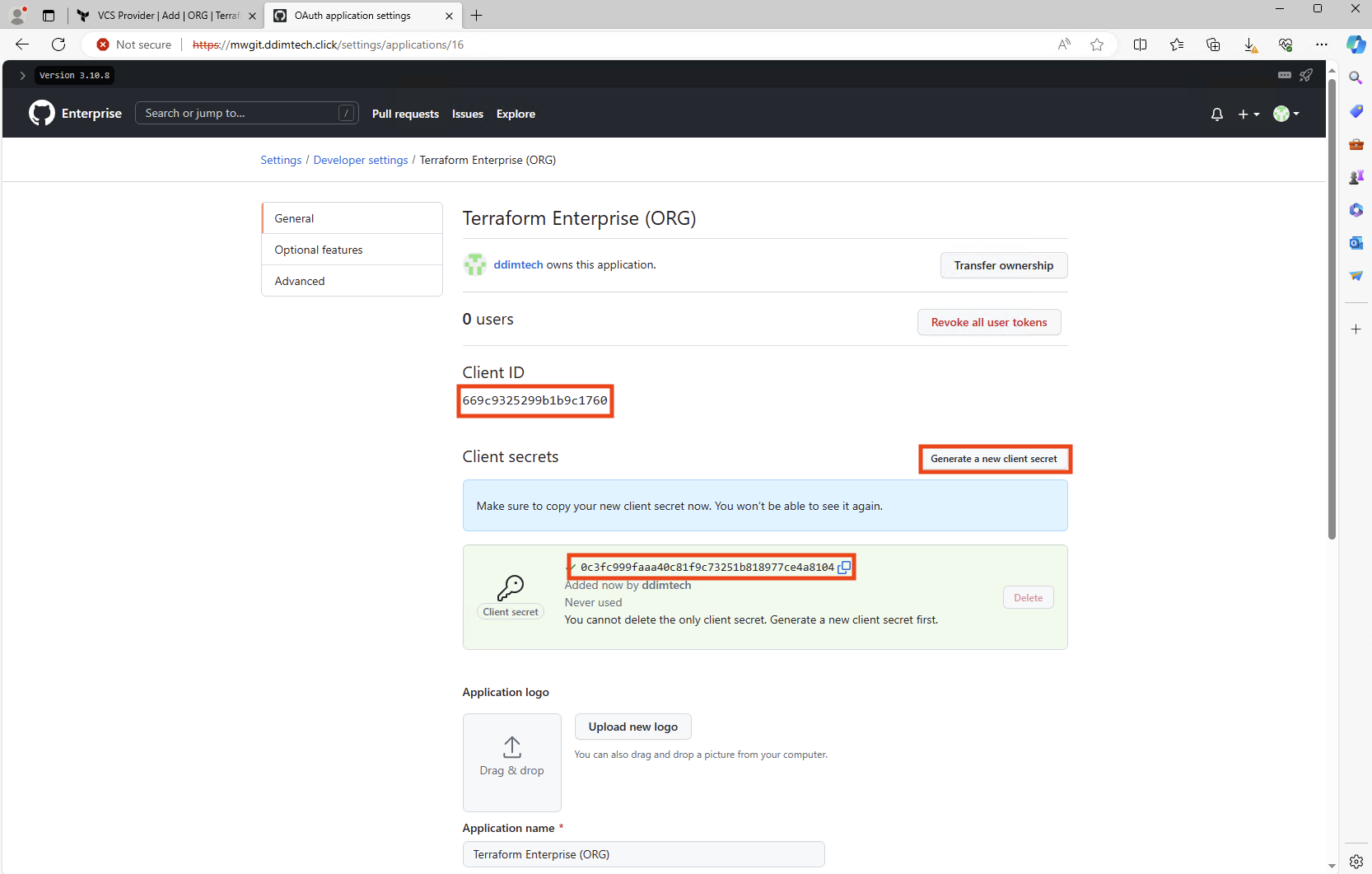Reload the page with refresh icon
This screenshot has width=1372, height=874.
point(58,44)
